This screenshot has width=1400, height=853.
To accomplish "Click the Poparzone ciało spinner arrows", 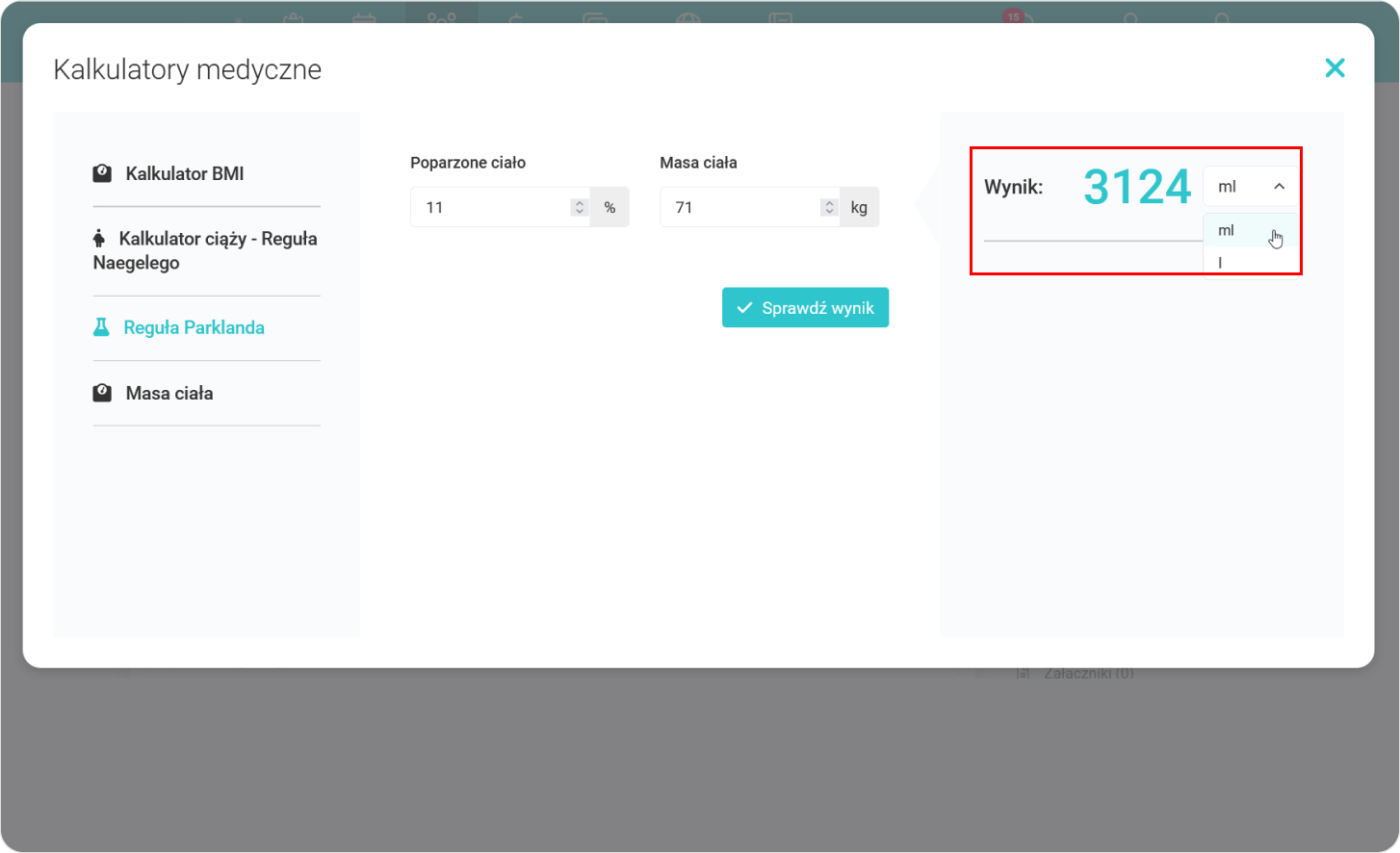I will pyautogui.click(x=579, y=207).
